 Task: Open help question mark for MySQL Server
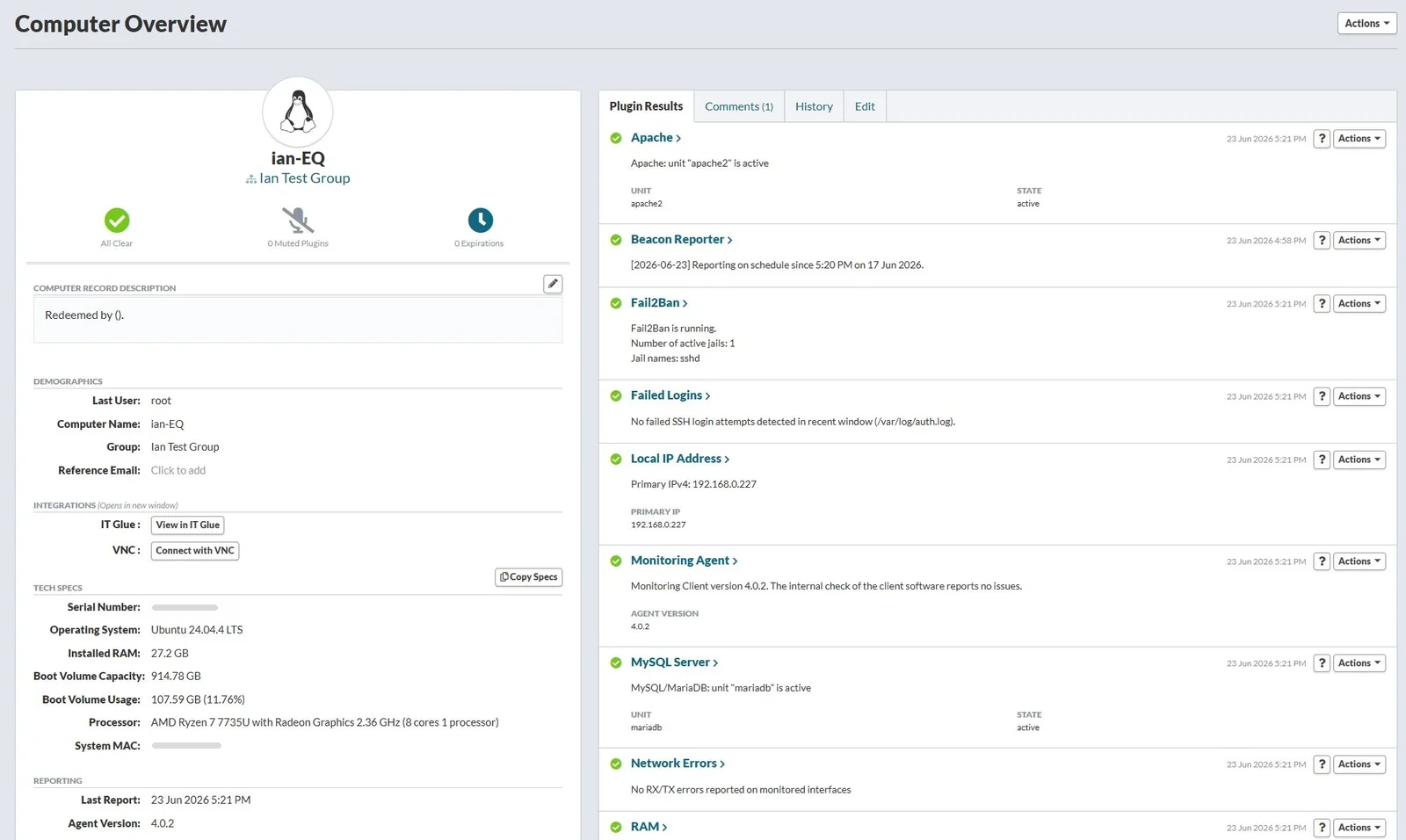pos(1322,663)
